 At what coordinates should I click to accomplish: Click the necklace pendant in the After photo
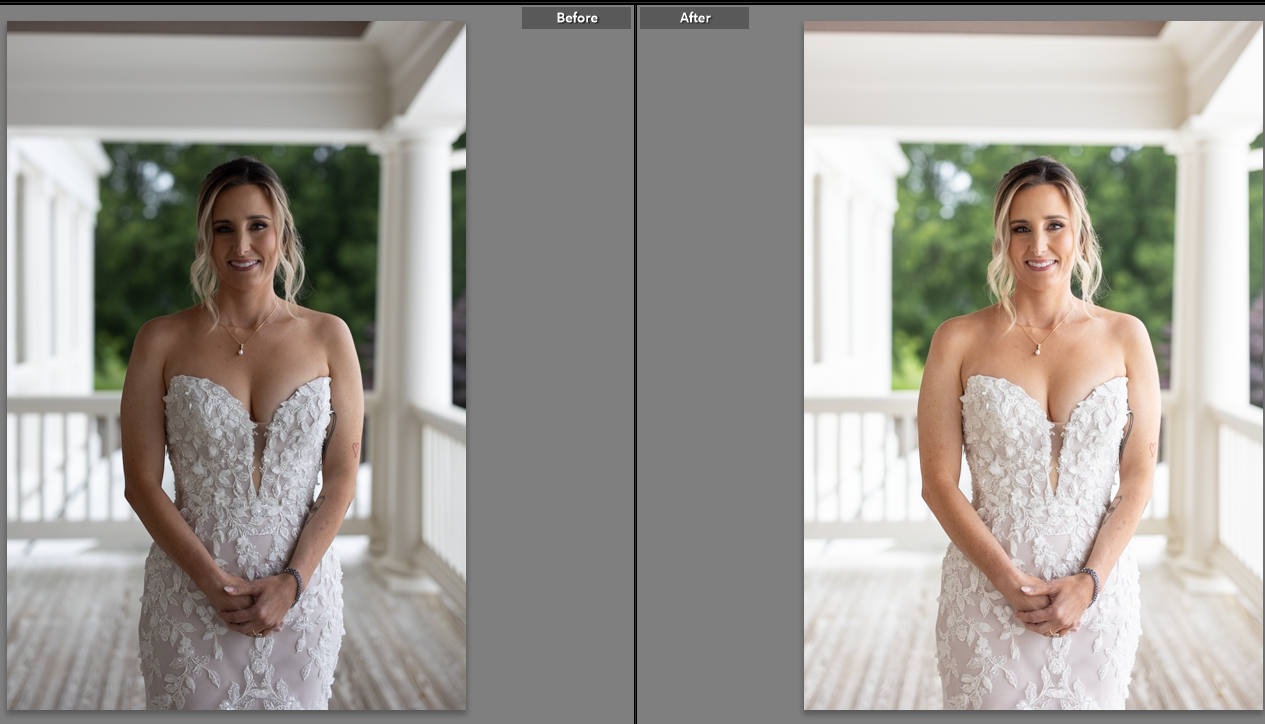(1036, 349)
